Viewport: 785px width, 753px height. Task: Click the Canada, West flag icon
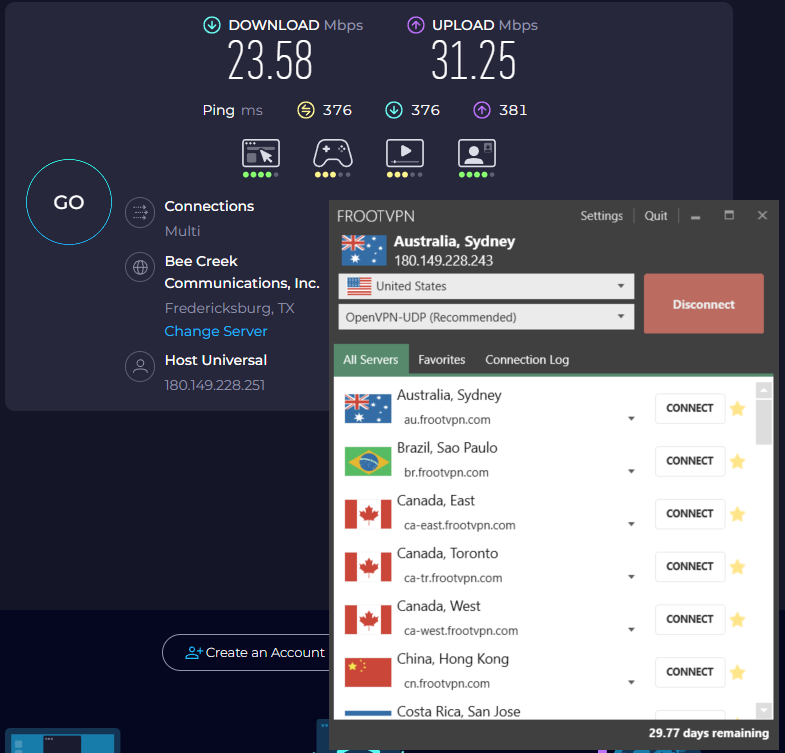[x=368, y=619]
